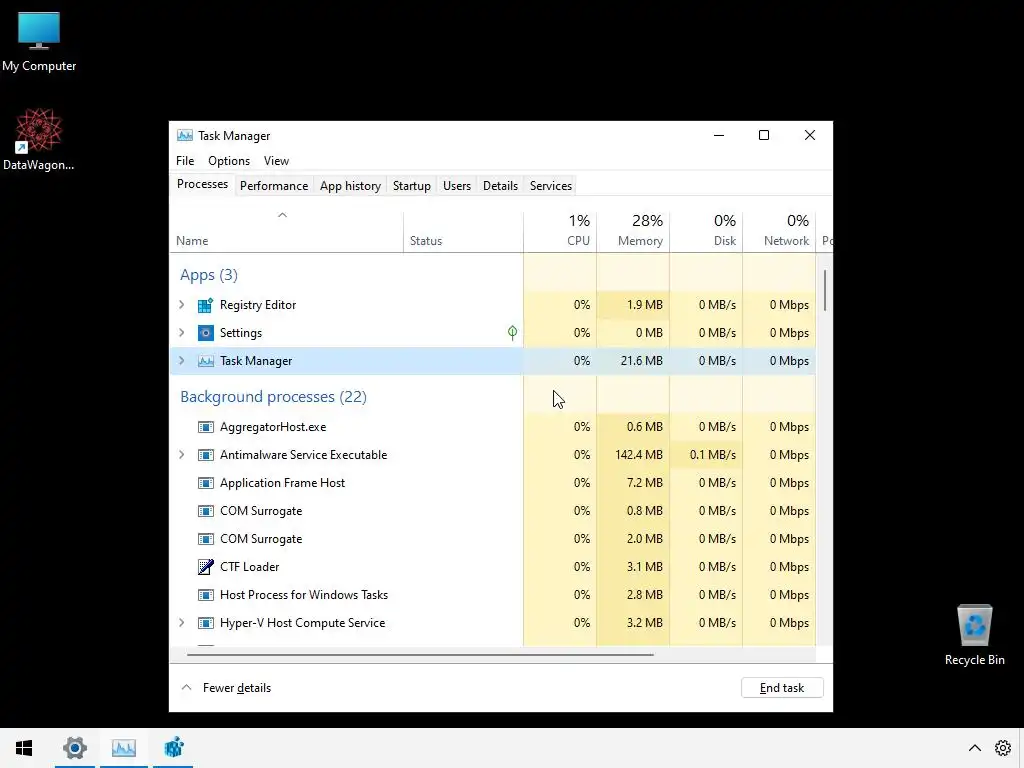Click the AggregatorHost.exe process icon
This screenshot has width=1024, height=768.
(x=205, y=427)
